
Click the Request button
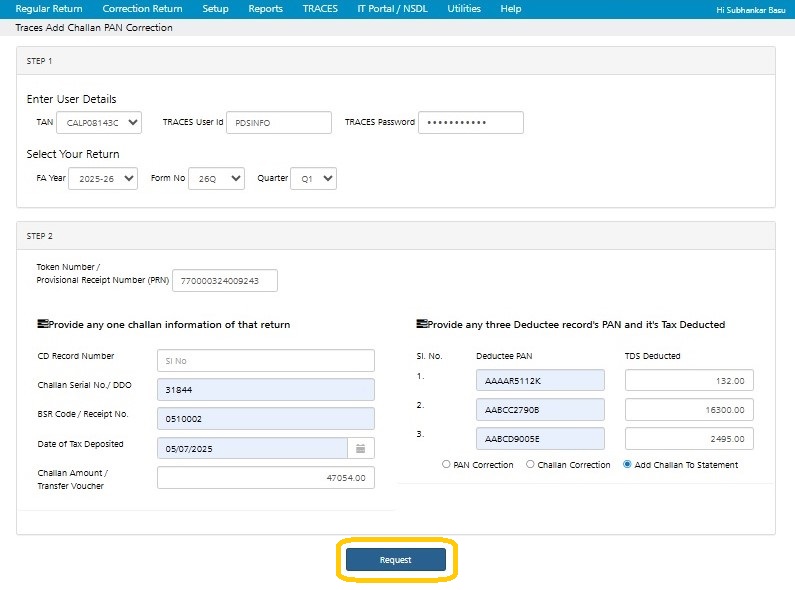[x=396, y=560]
